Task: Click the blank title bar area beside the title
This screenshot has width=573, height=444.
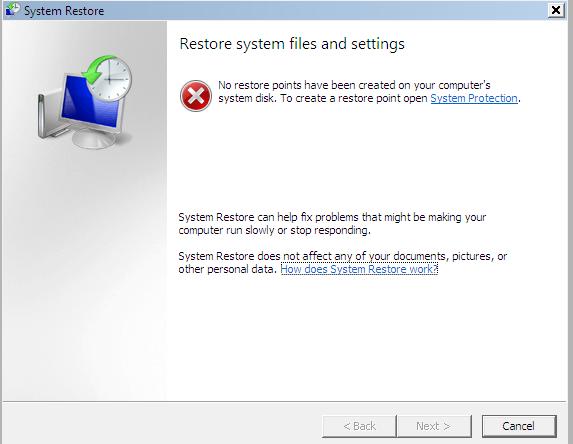Action: tap(325, 10)
